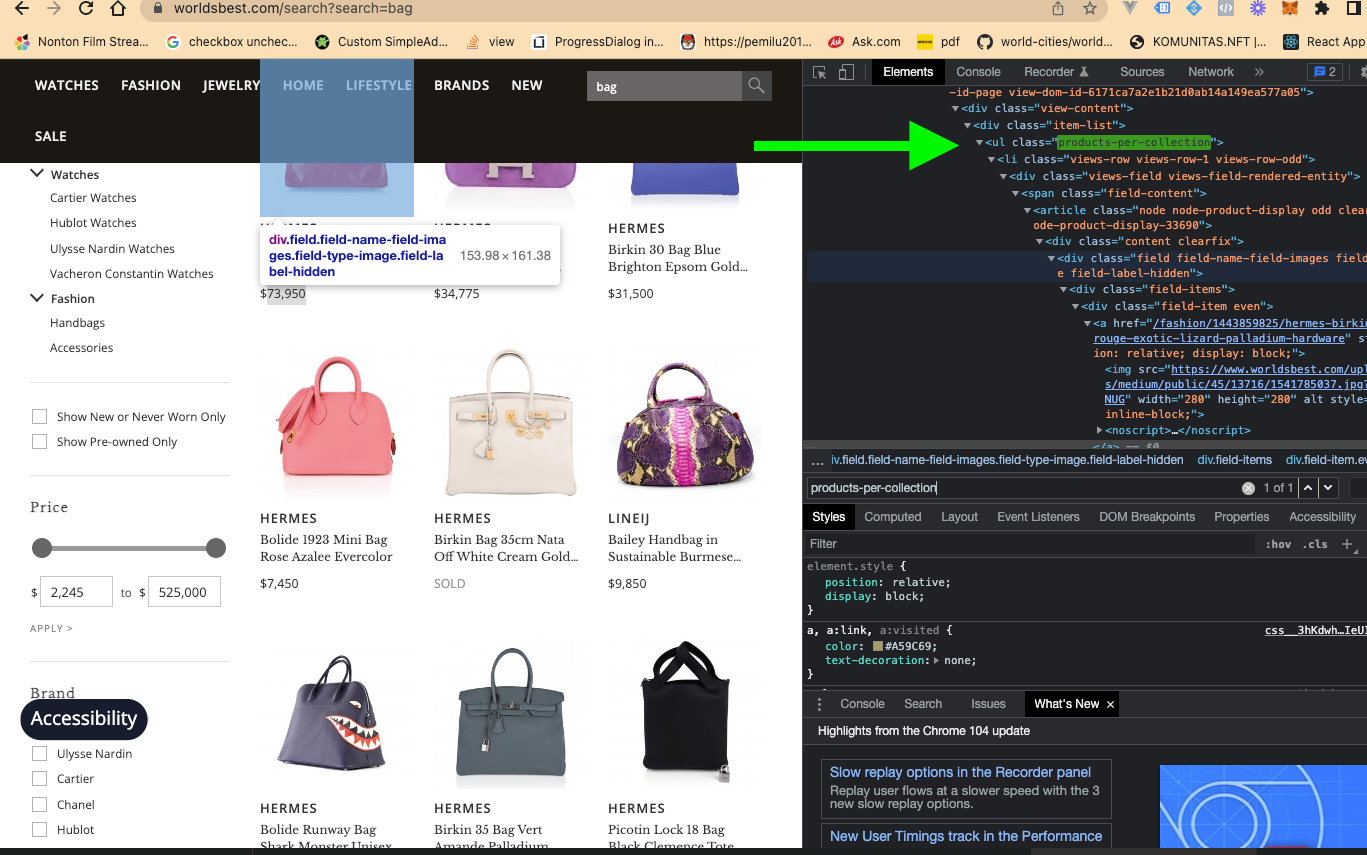The image size is (1367, 855).
Task: Switch to the Console tab in DevTools
Action: (978, 72)
